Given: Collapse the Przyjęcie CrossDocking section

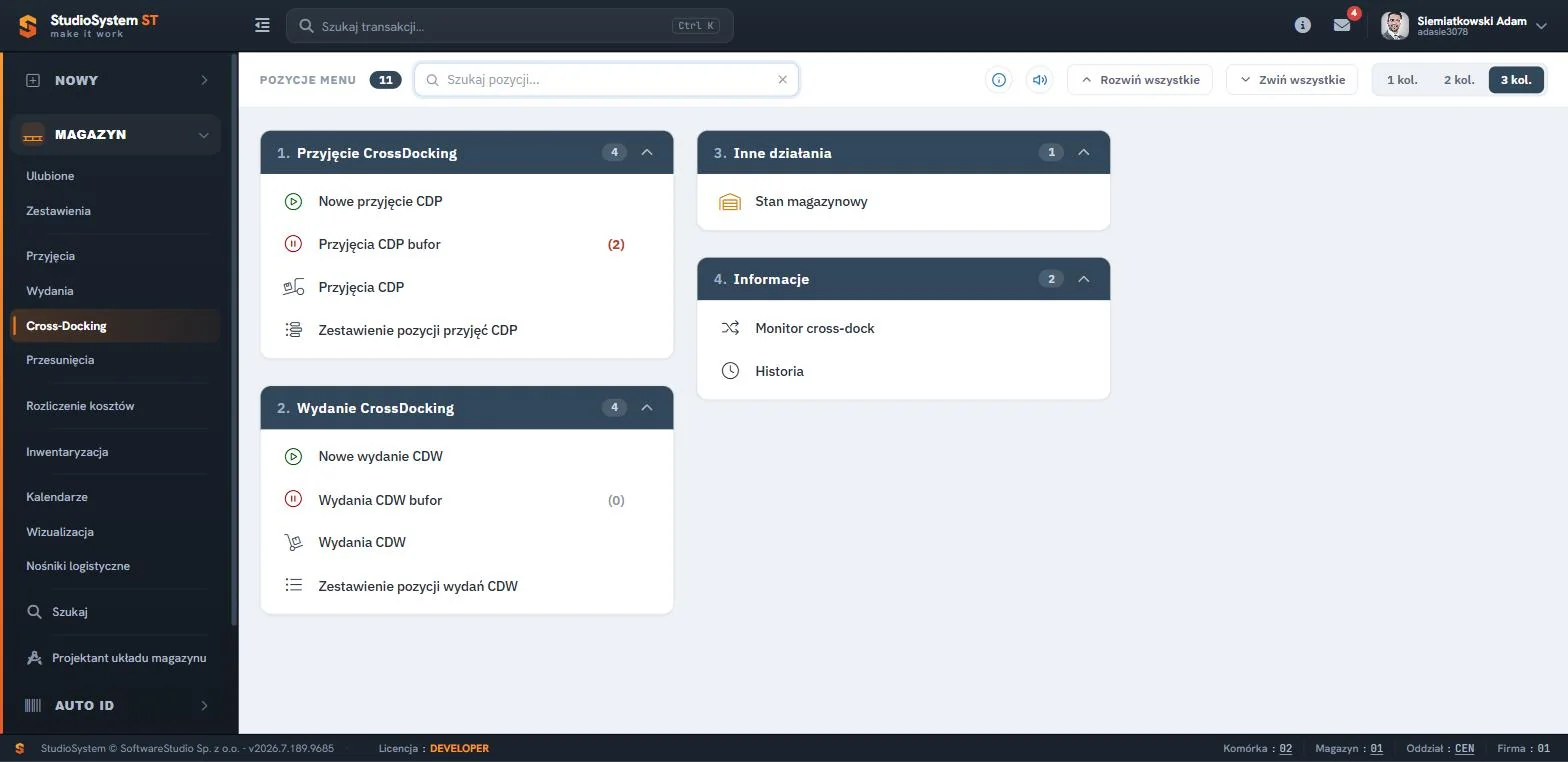Looking at the screenshot, I should click(x=647, y=153).
